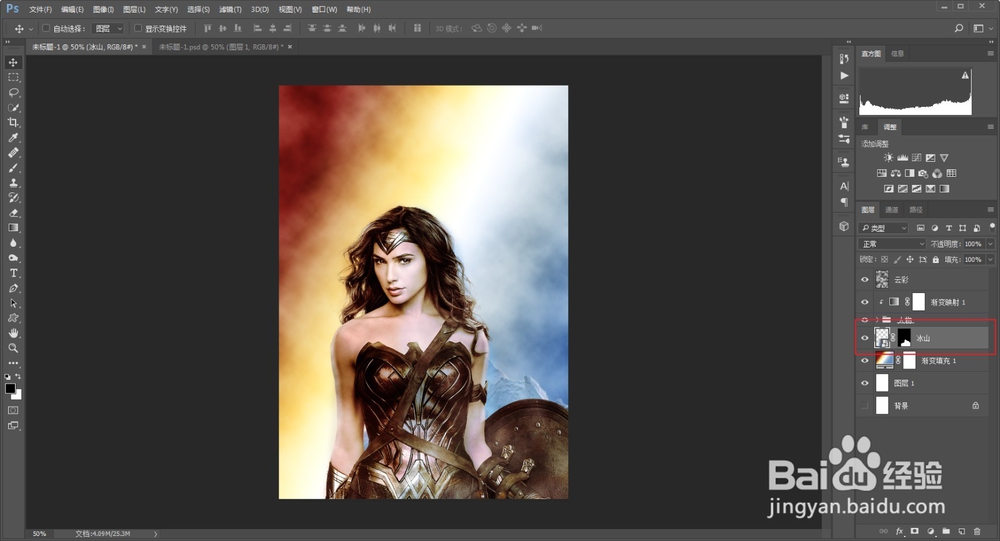Enable the 自动选择 checkbox

46,28
